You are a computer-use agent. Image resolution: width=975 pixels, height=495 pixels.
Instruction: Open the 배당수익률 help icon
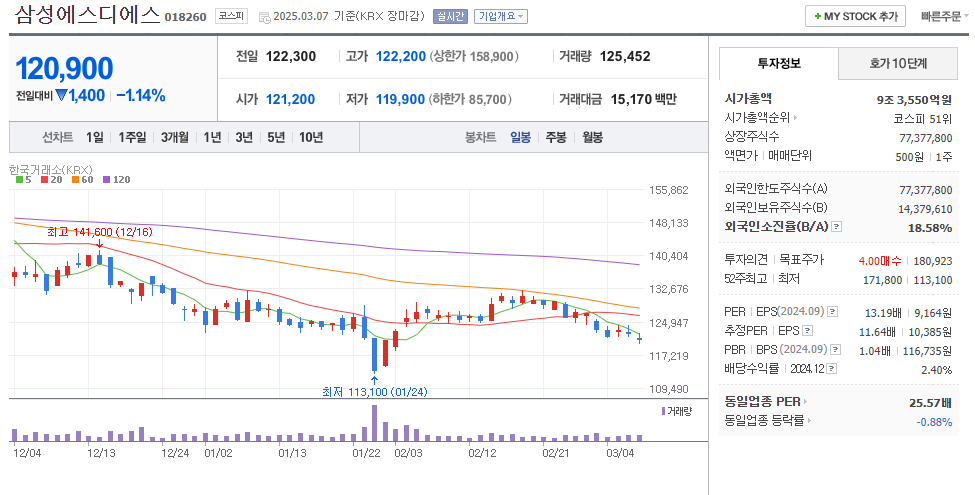click(x=831, y=369)
